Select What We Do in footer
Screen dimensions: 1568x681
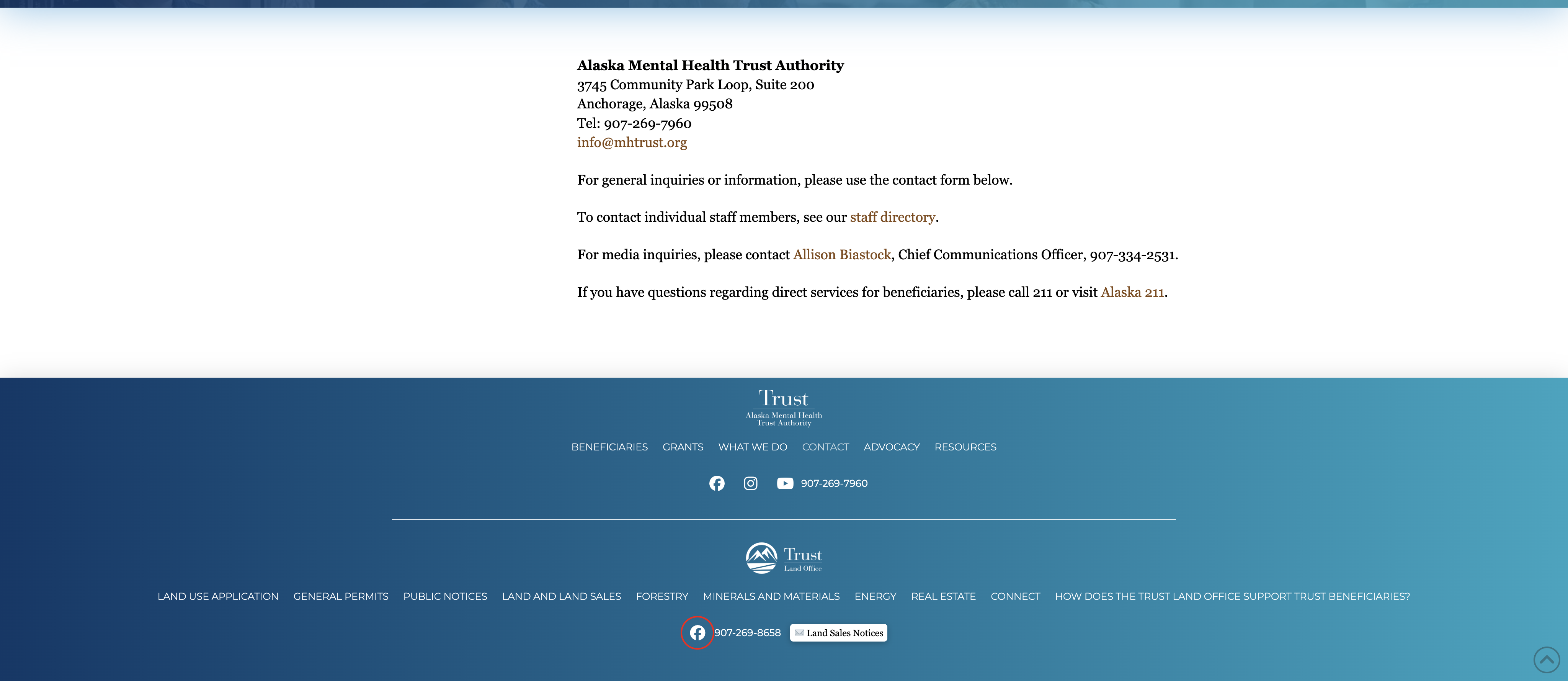tap(752, 447)
